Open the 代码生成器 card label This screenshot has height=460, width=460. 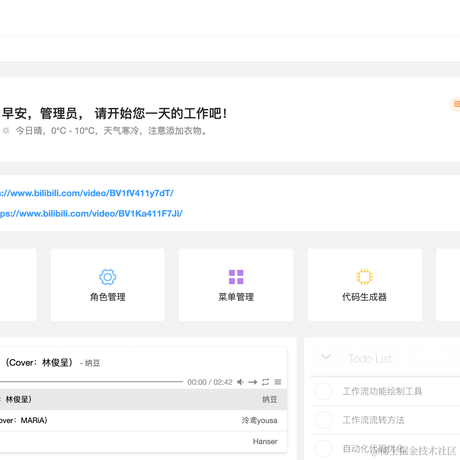(x=364, y=297)
